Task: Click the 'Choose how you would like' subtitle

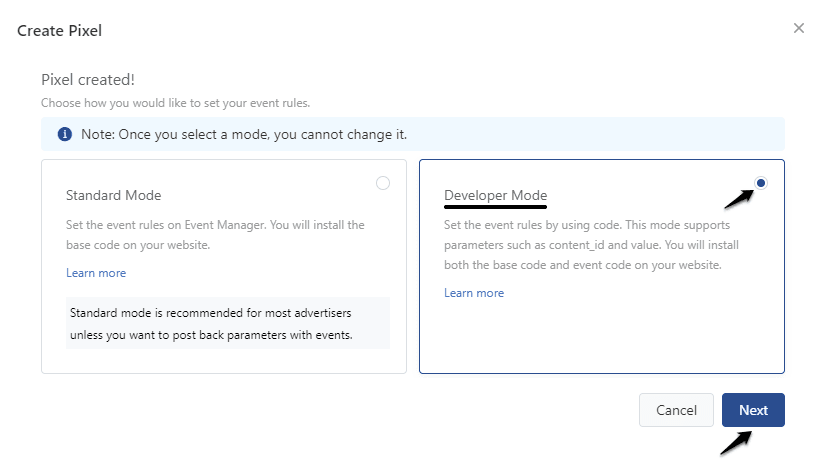Action: (x=175, y=103)
